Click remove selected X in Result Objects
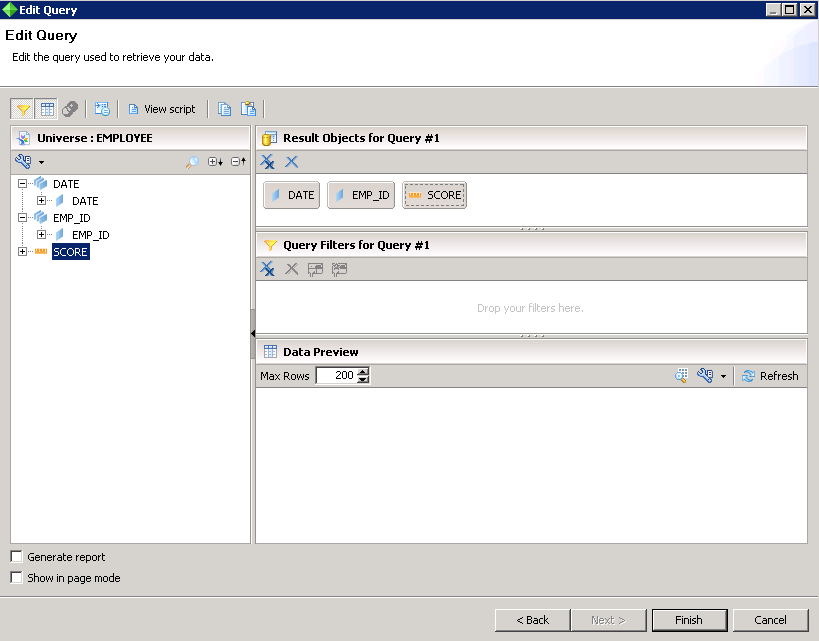 tap(292, 162)
